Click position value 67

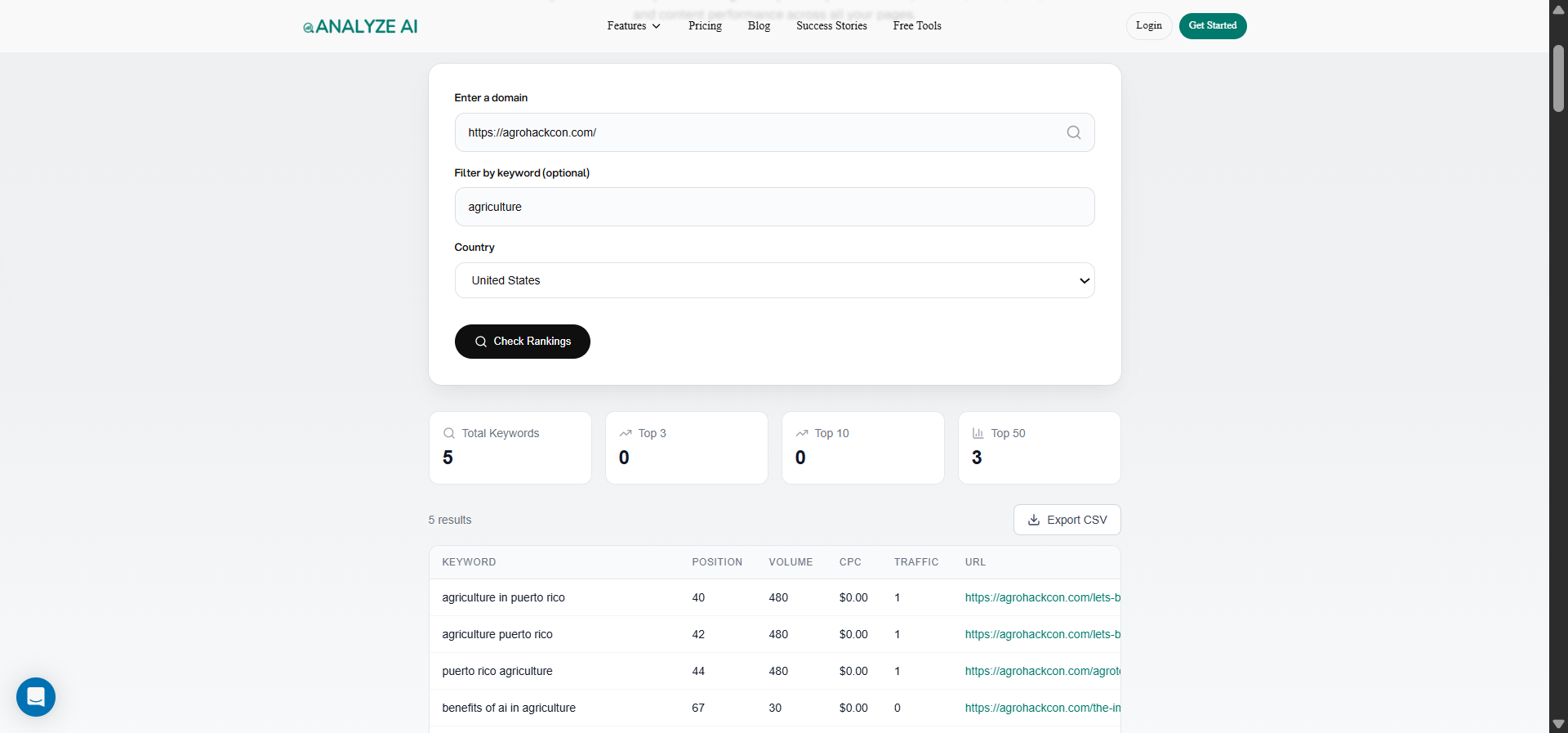(698, 708)
